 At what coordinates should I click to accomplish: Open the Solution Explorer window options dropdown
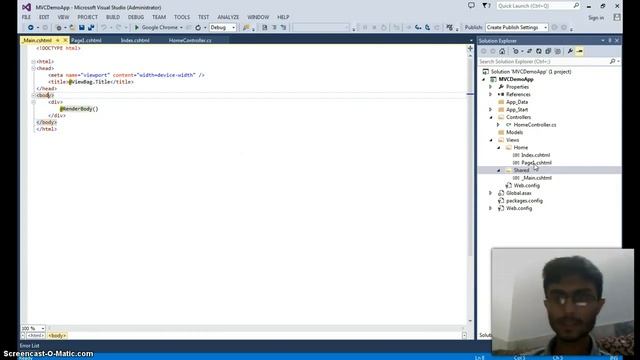(x=603, y=41)
